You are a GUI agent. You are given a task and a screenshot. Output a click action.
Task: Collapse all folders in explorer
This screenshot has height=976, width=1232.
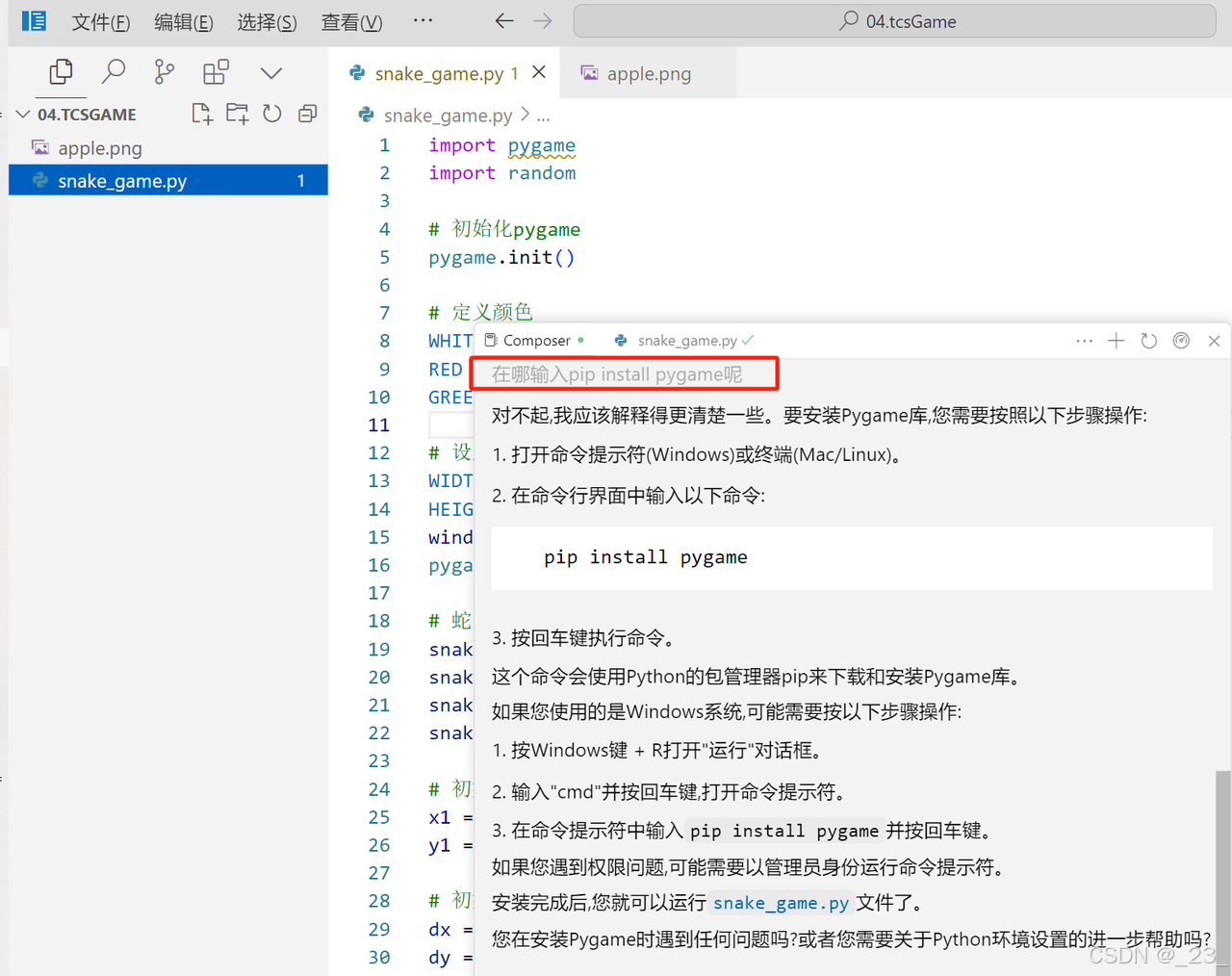[308, 114]
